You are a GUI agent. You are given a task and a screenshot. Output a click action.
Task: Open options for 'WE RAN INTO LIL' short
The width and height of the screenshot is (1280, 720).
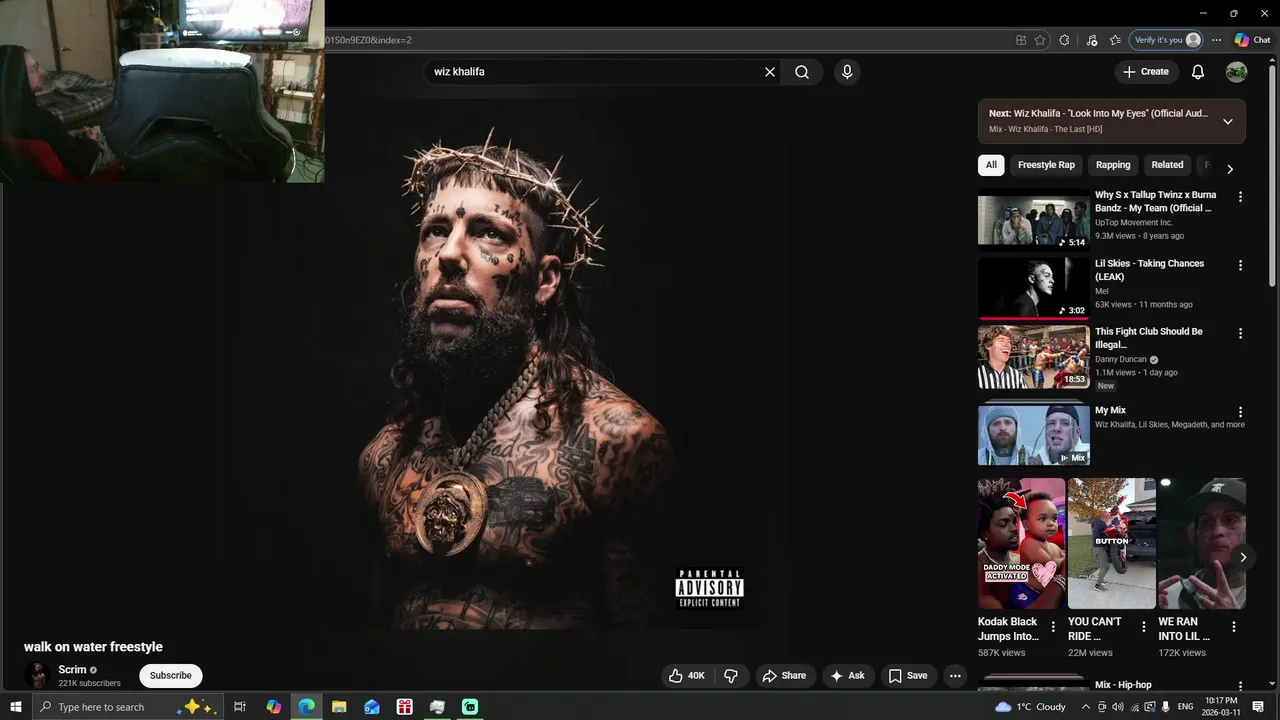(x=1234, y=627)
